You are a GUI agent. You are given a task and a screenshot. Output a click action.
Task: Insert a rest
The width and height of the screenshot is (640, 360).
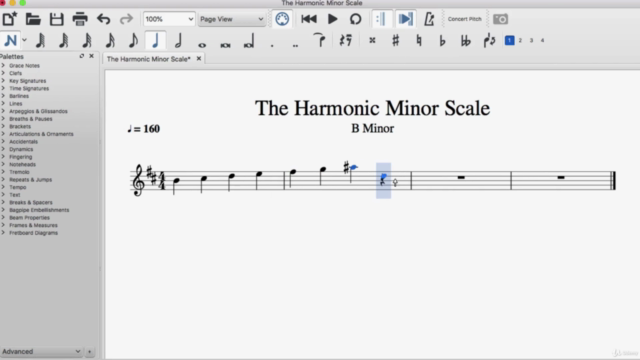[x=345, y=40]
